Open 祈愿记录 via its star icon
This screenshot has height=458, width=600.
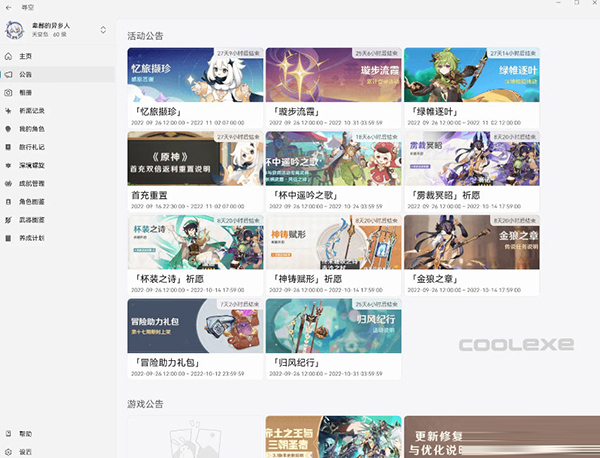[8, 111]
